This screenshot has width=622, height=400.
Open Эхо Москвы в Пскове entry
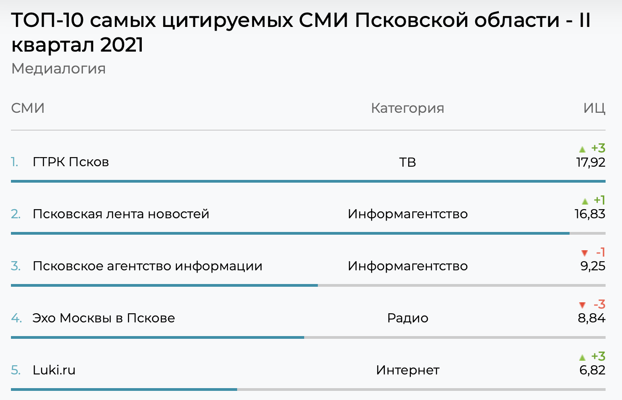pyautogui.click(x=104, y=318)
